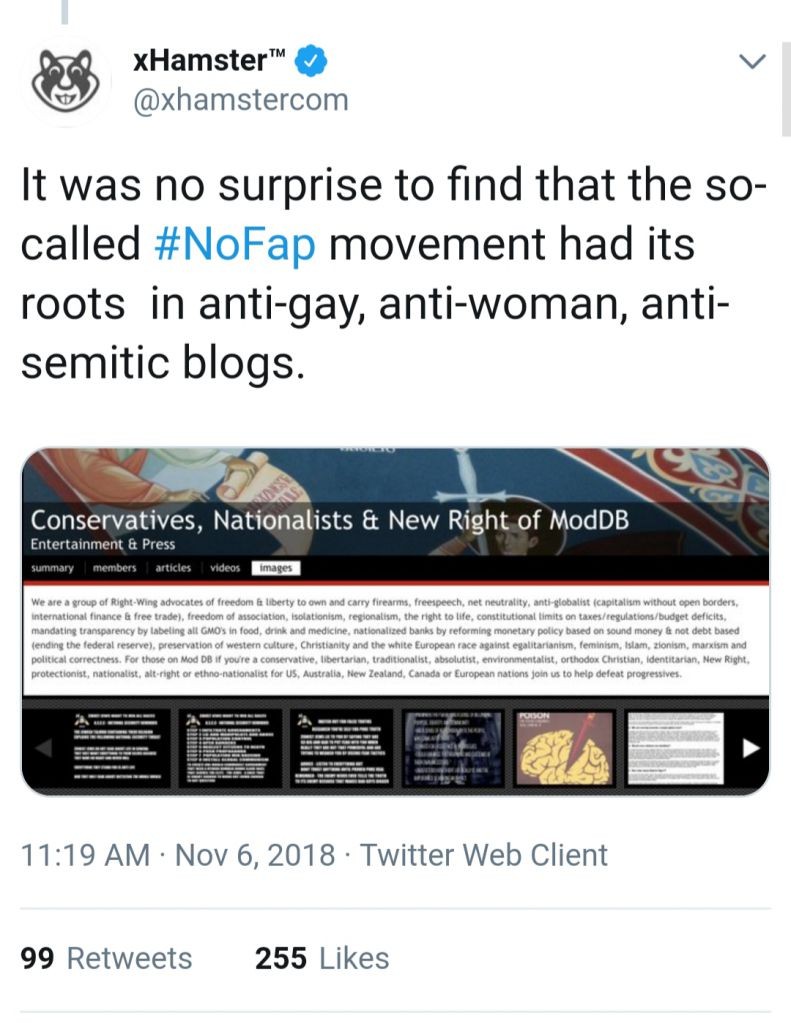Screen dimensions: 791x1024
Task: Click the gallery next arrow
Action: pos(750,747)
